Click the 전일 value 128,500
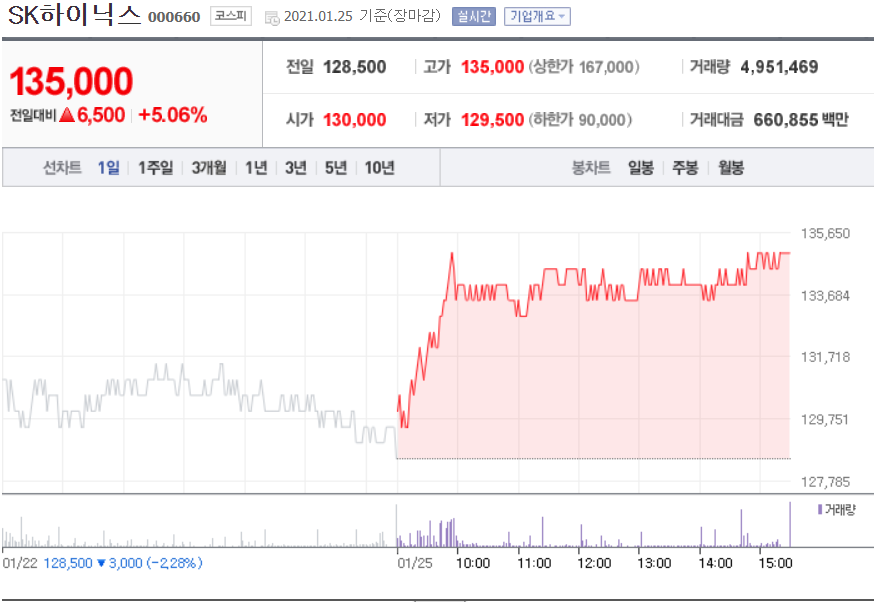This screenshot has height=602, width=874. (355, 67)
